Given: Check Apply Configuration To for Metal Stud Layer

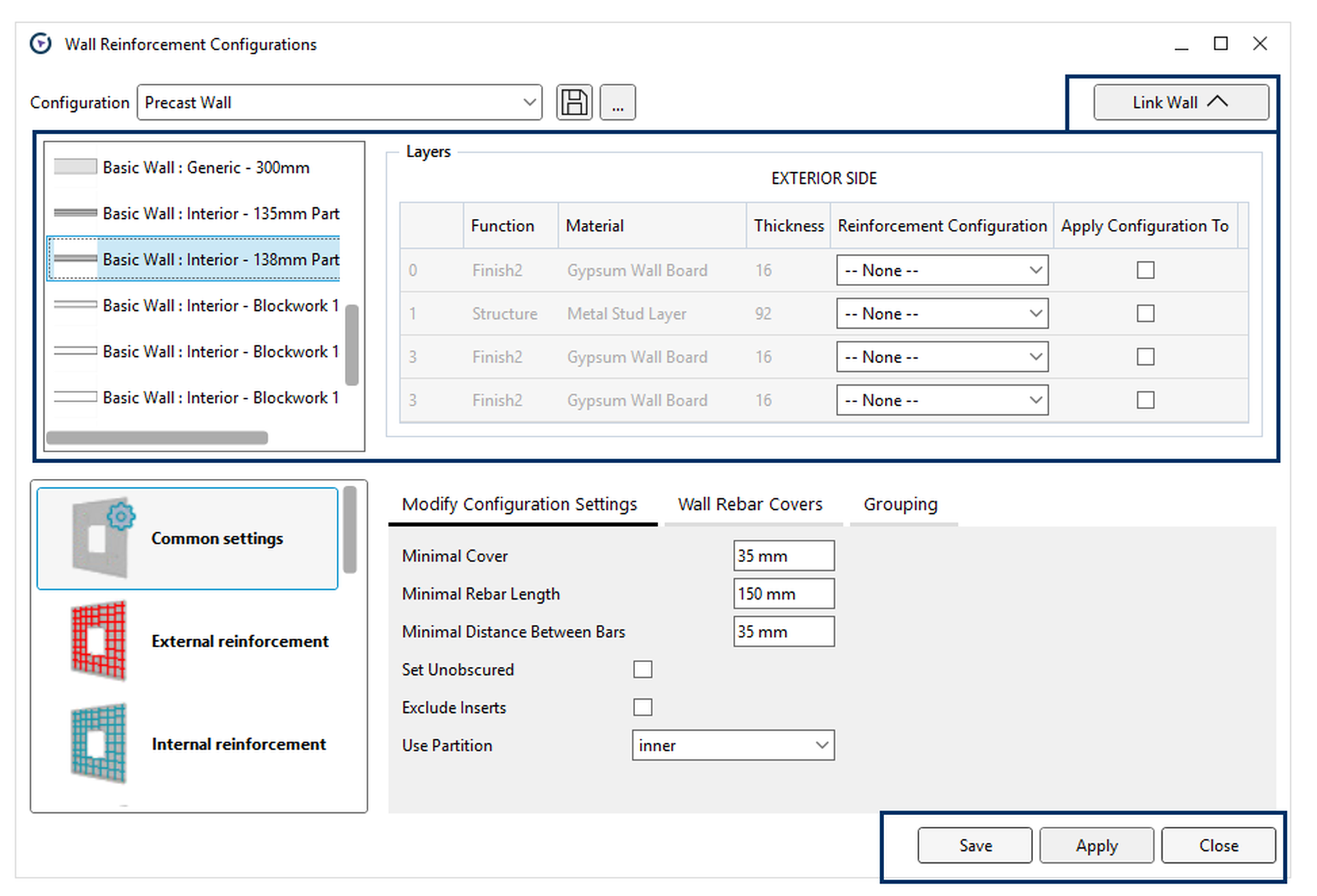Looking at the screenshot, I should 1145,314.
